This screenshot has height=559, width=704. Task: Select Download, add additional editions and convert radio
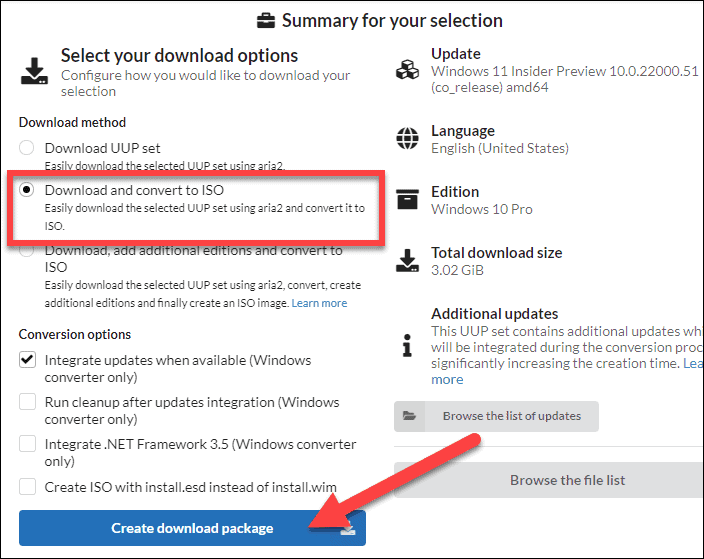(28, 252)
